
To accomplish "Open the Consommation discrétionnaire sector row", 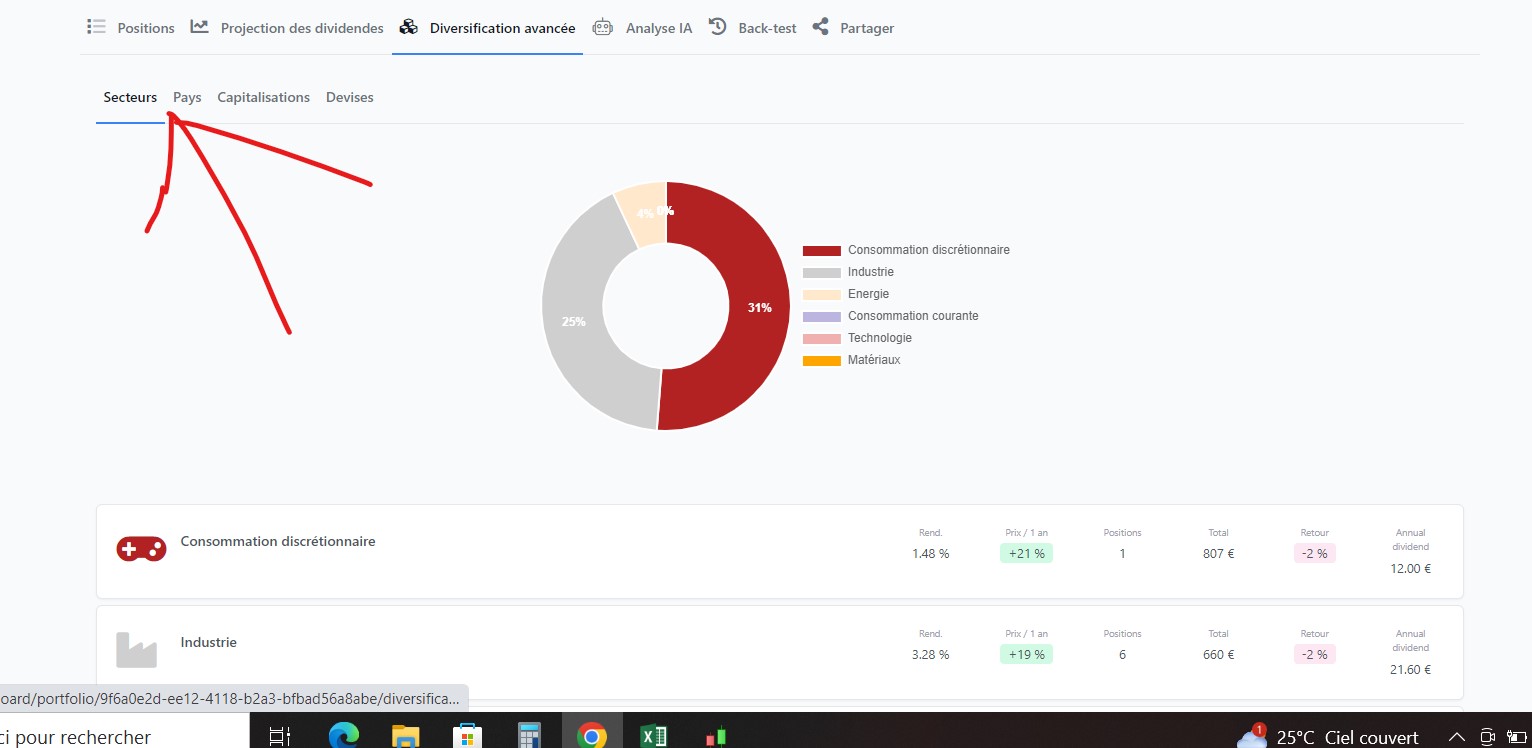I will click(x=278, y=542).
